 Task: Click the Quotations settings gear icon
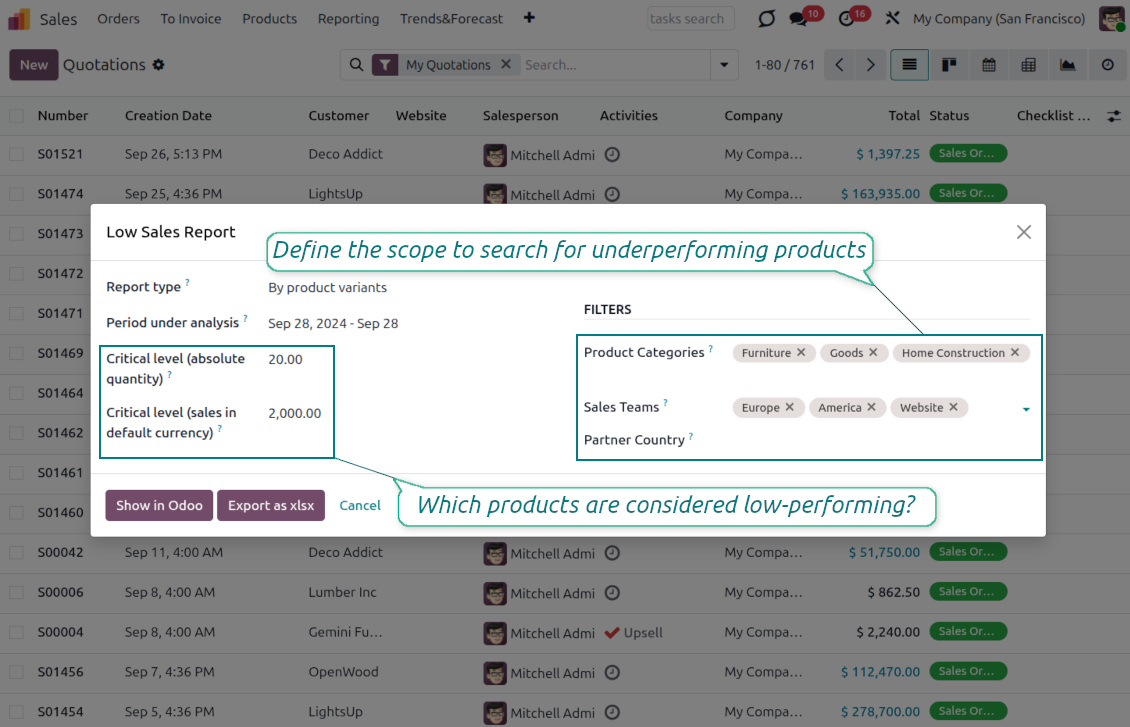coord(158,65)
